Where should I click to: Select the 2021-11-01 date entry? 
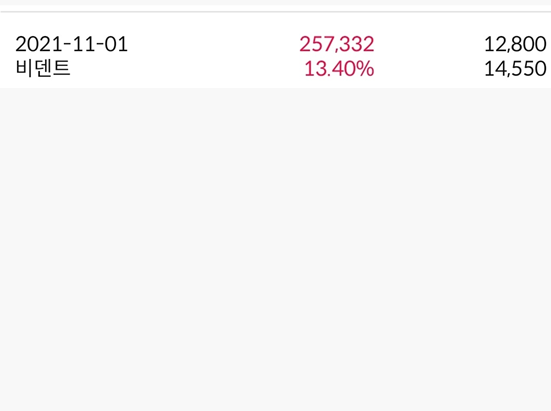pyautogui.click(x=72, y=44)
